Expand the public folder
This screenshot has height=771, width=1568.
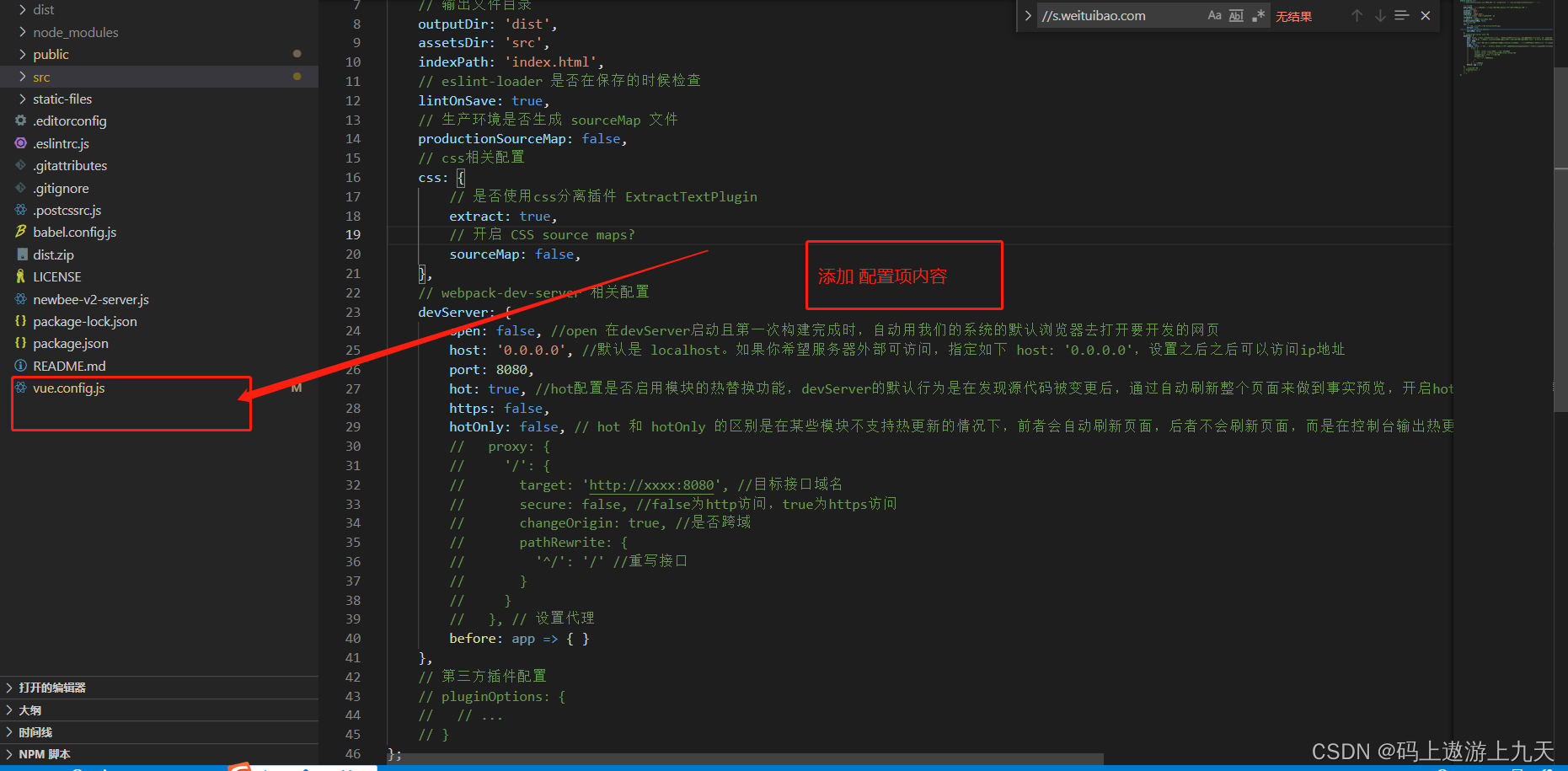(159, 54)
